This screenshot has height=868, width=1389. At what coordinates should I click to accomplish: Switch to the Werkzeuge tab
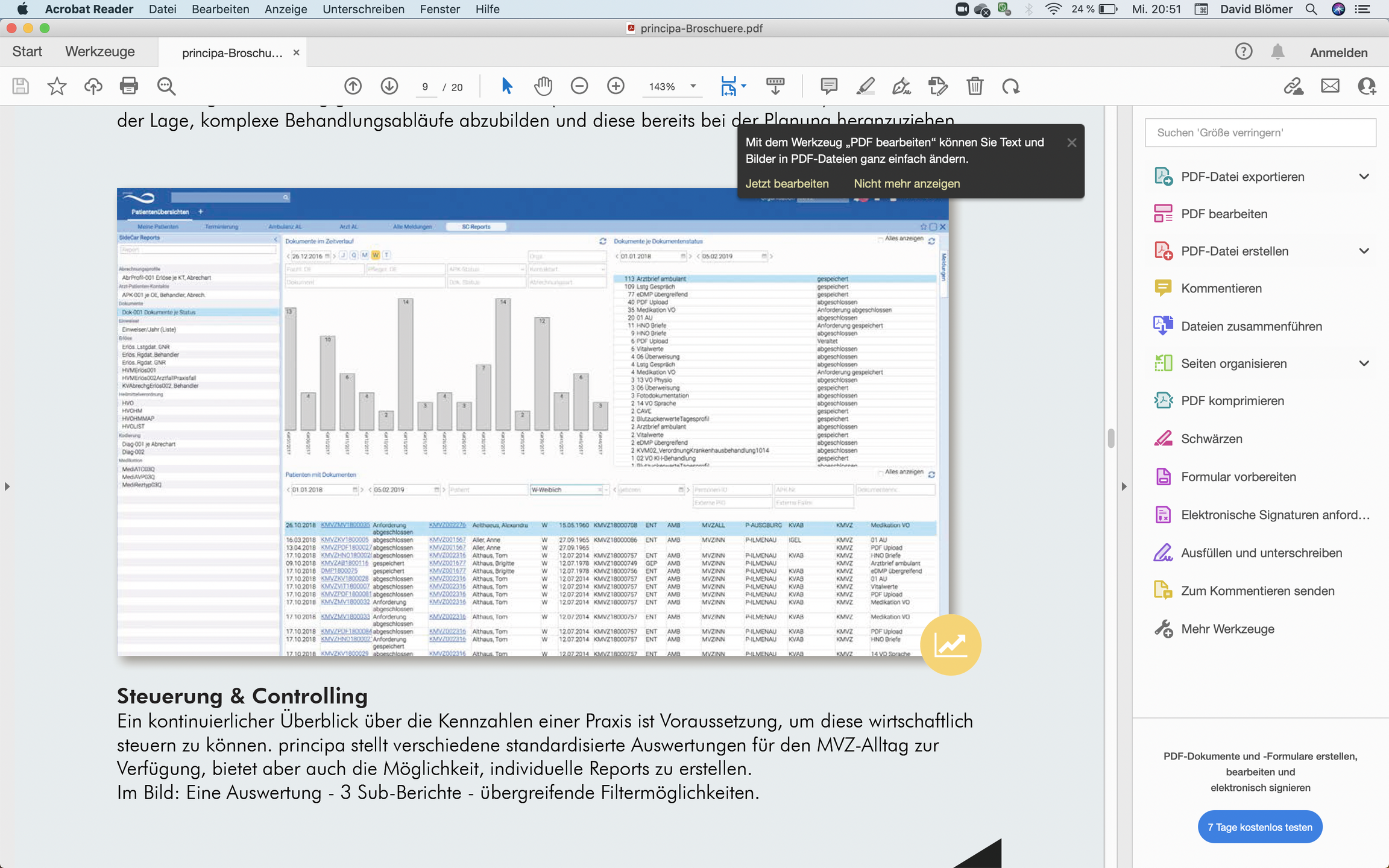100,52
